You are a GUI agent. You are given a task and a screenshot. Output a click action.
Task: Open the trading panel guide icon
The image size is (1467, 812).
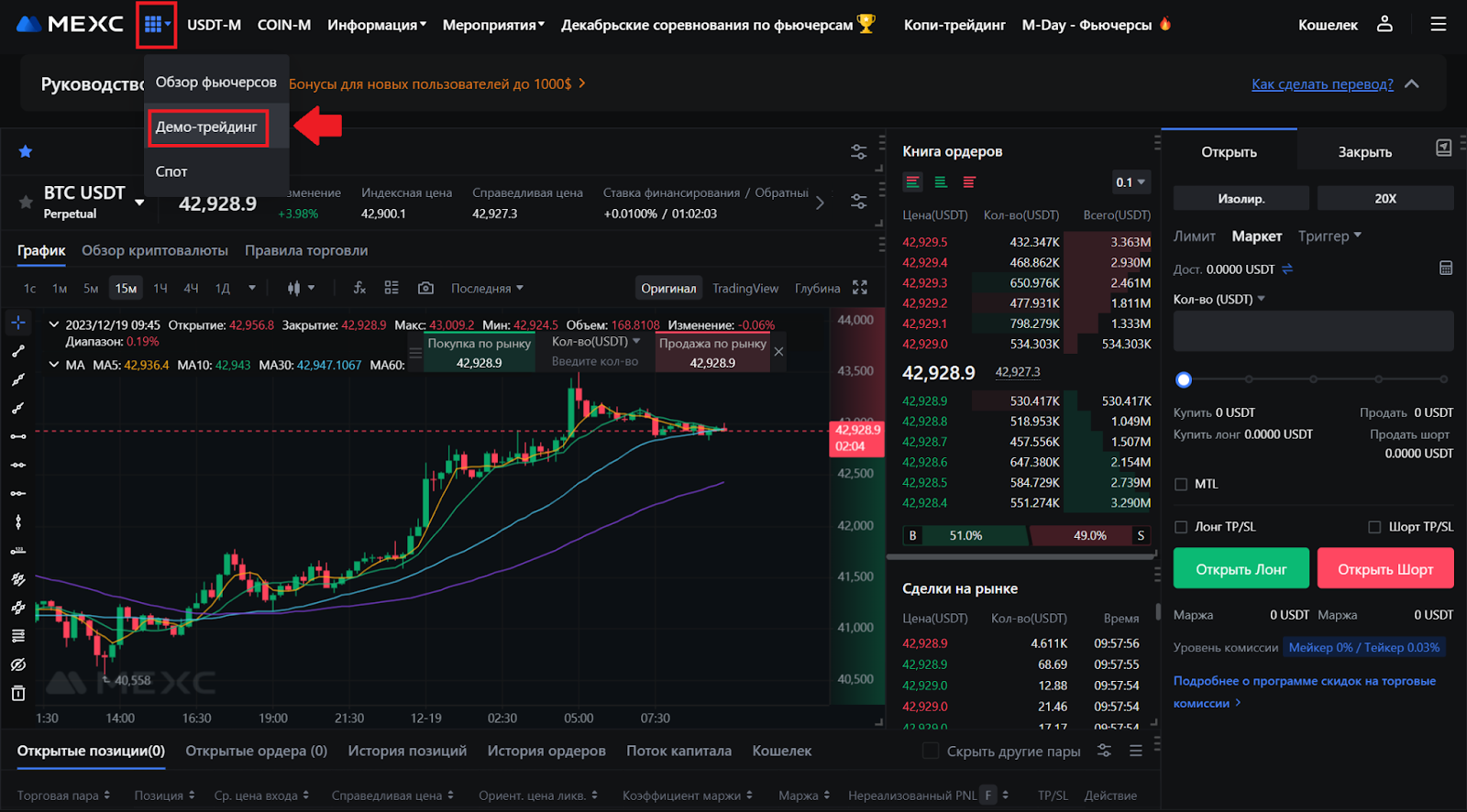tap(1444, 148)
